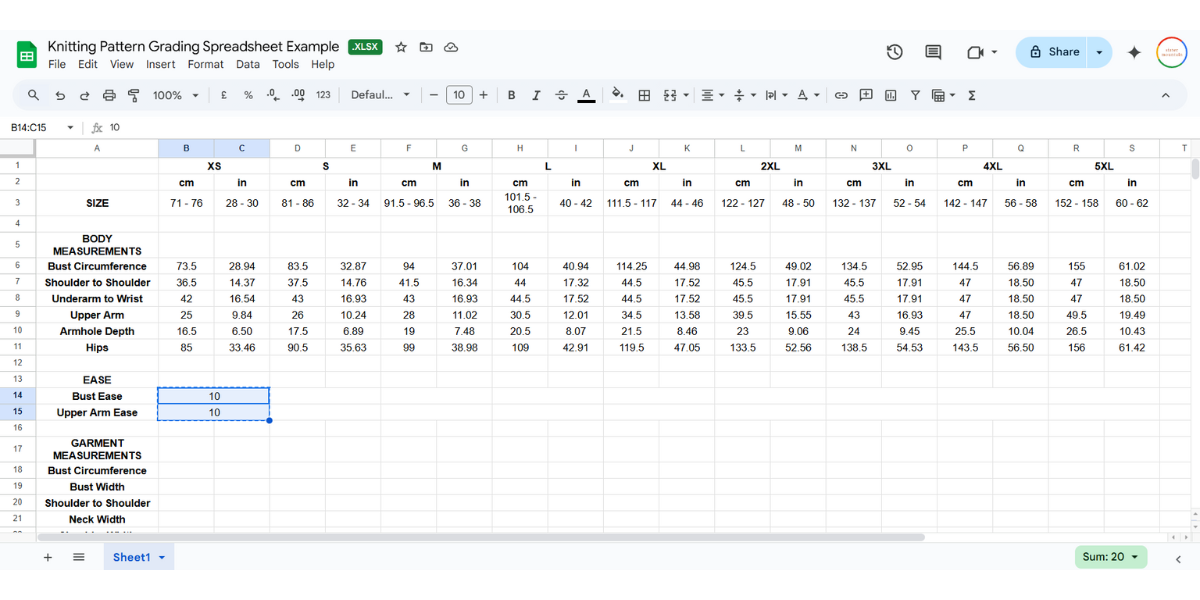The width and height of the screenshot is (1200, 600).
Task: Decrease font size minus button
Action: (x=434, y=95)
